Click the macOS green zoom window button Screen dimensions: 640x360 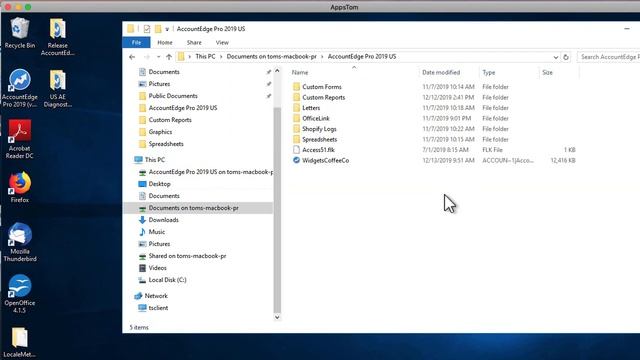pyautogui.click(x=28, y=7)
